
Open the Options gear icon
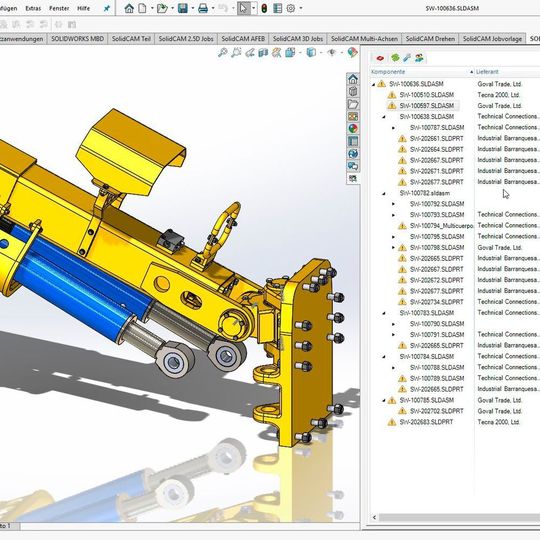click(x=291, y=8)
